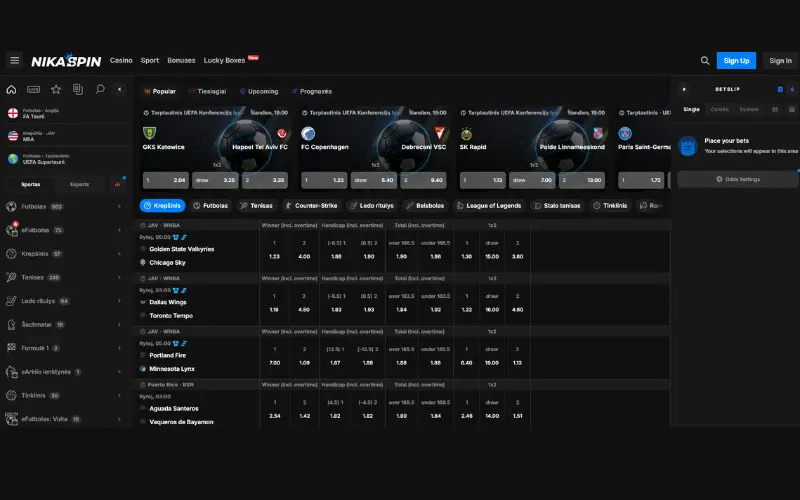Click the Sign In button
800x500 pixels.
coord(780,61)
